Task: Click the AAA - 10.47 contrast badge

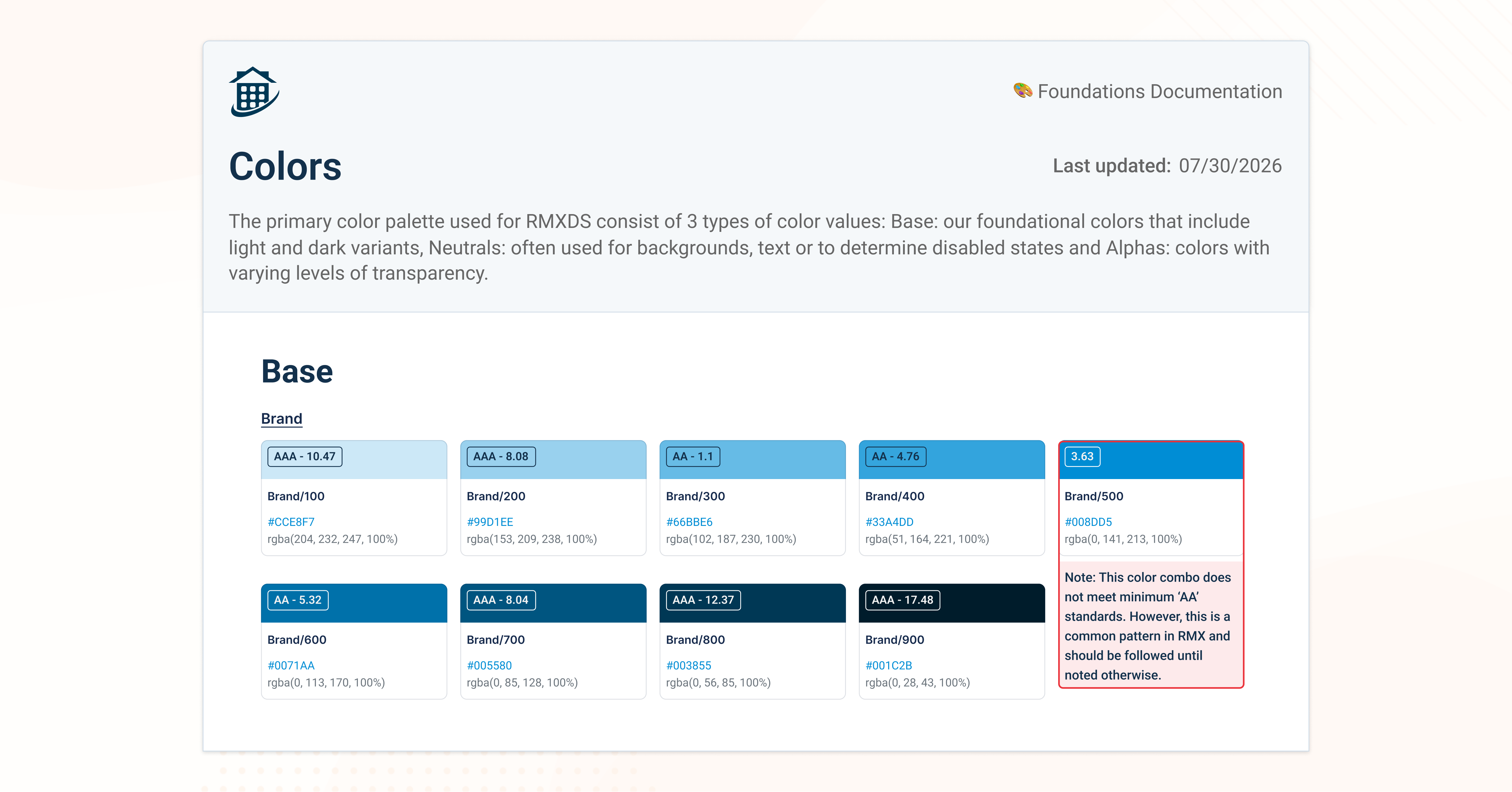Action: click(x=305, y=456)
